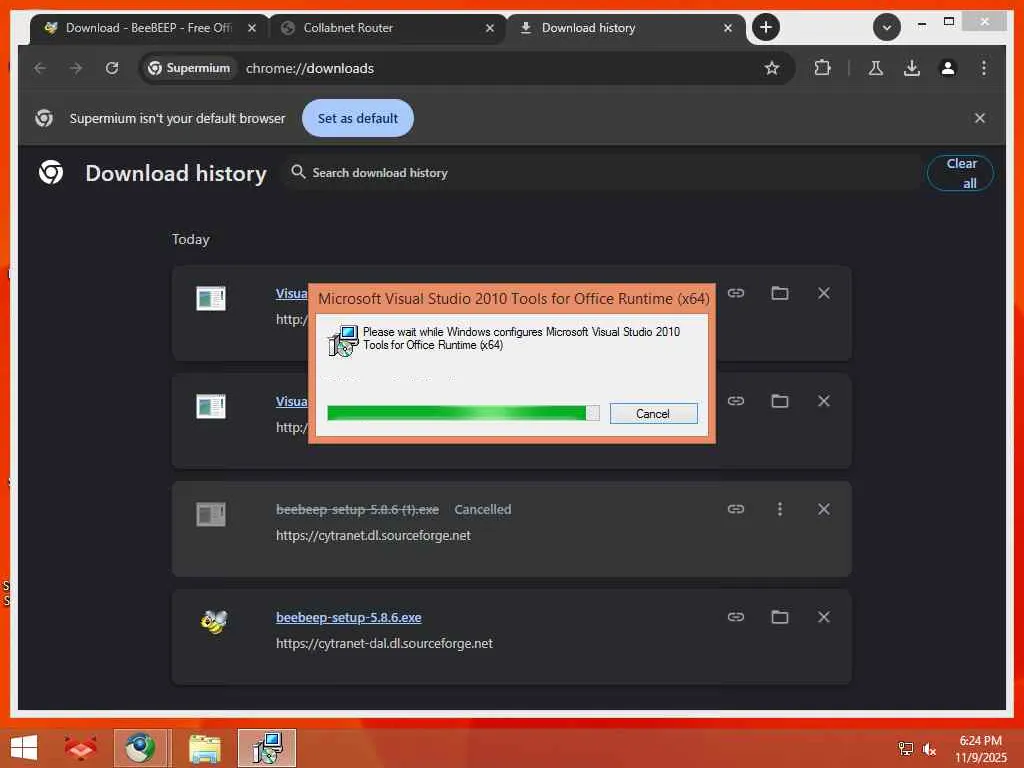Open a new browser tab
Screen dimensions: 1024x768
pyautogui.click(x=766, y=27)
